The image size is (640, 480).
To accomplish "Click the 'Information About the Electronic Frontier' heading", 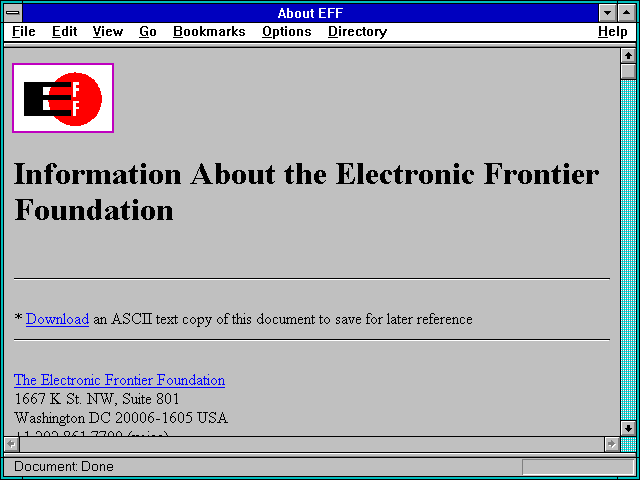I will pos(306,175).
